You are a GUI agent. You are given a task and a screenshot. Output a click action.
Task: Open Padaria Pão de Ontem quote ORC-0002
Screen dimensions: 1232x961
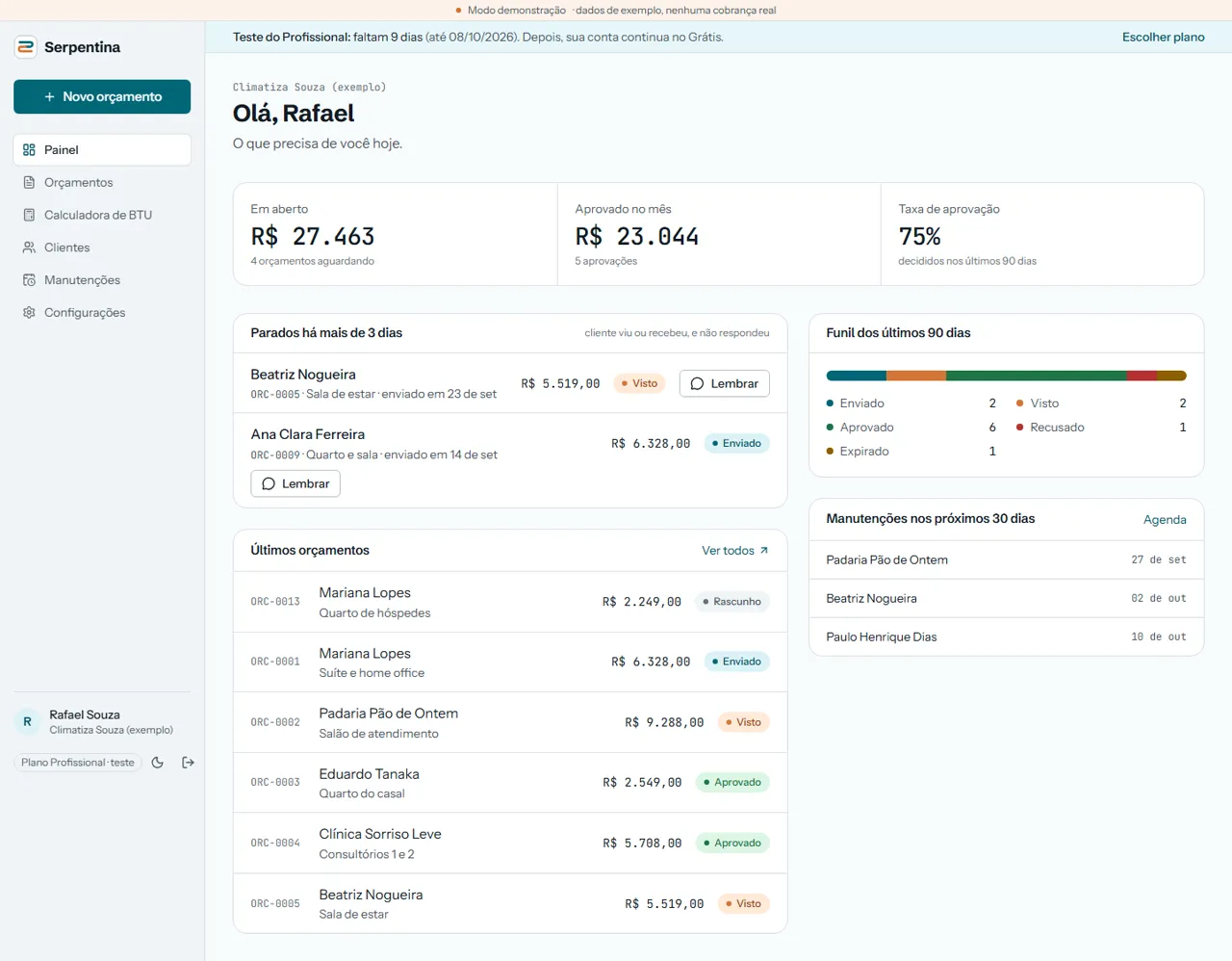tap(510, 722)
